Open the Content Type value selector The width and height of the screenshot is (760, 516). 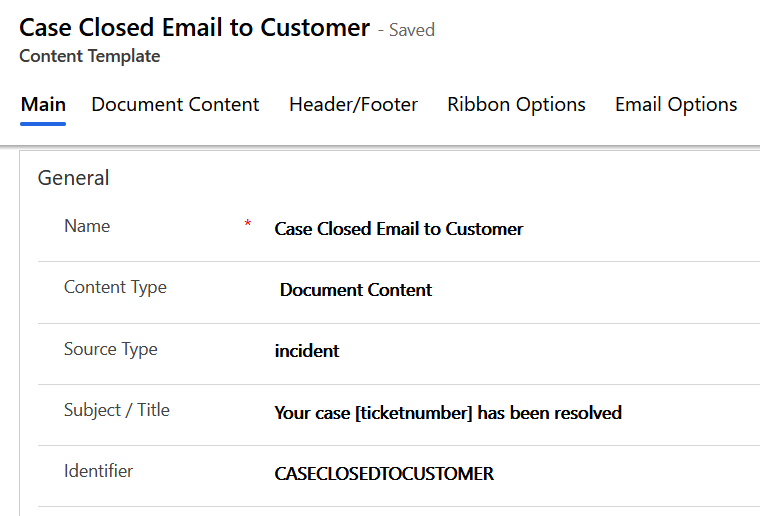click(x=356, y=290)
